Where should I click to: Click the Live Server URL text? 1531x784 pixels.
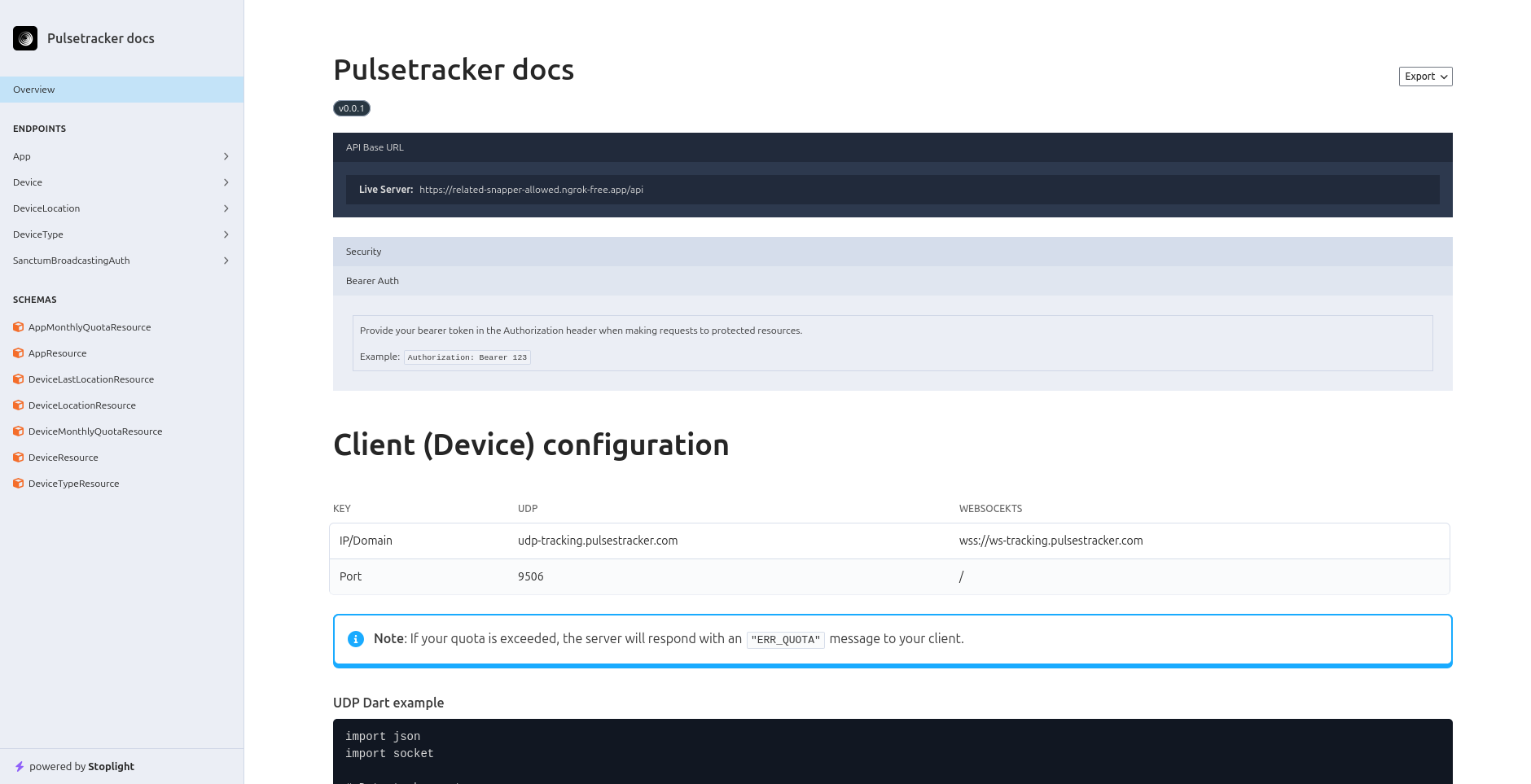531,190
